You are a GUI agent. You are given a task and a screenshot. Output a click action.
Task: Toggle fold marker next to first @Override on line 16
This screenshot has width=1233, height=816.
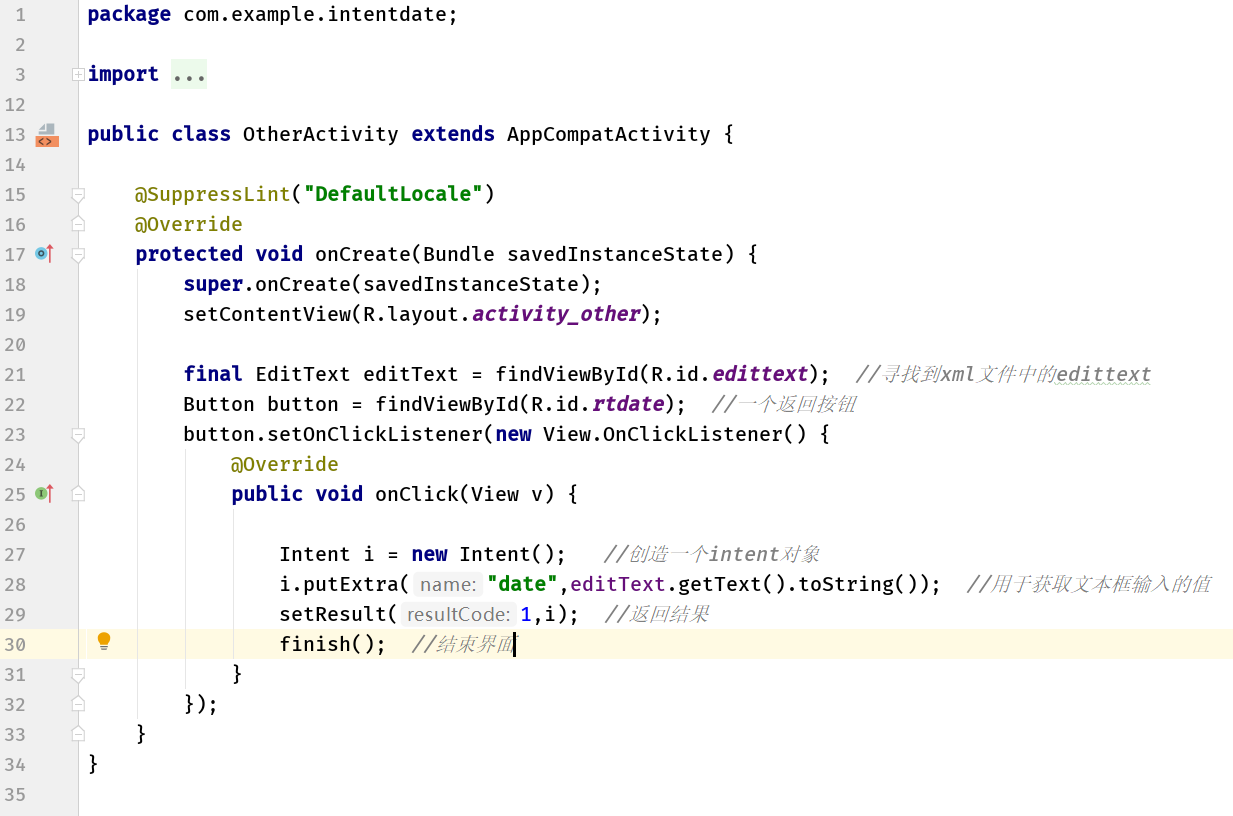tap(78, 224)
